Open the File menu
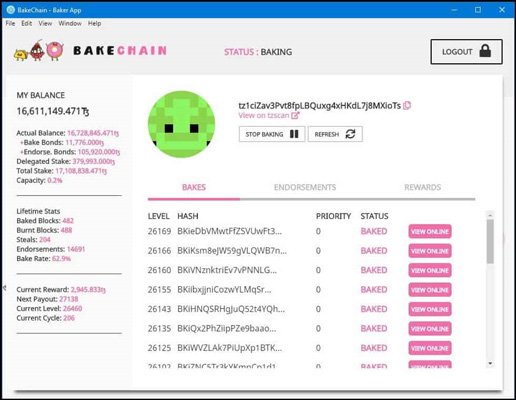This screenshot has height=400, width=516. 10,23
